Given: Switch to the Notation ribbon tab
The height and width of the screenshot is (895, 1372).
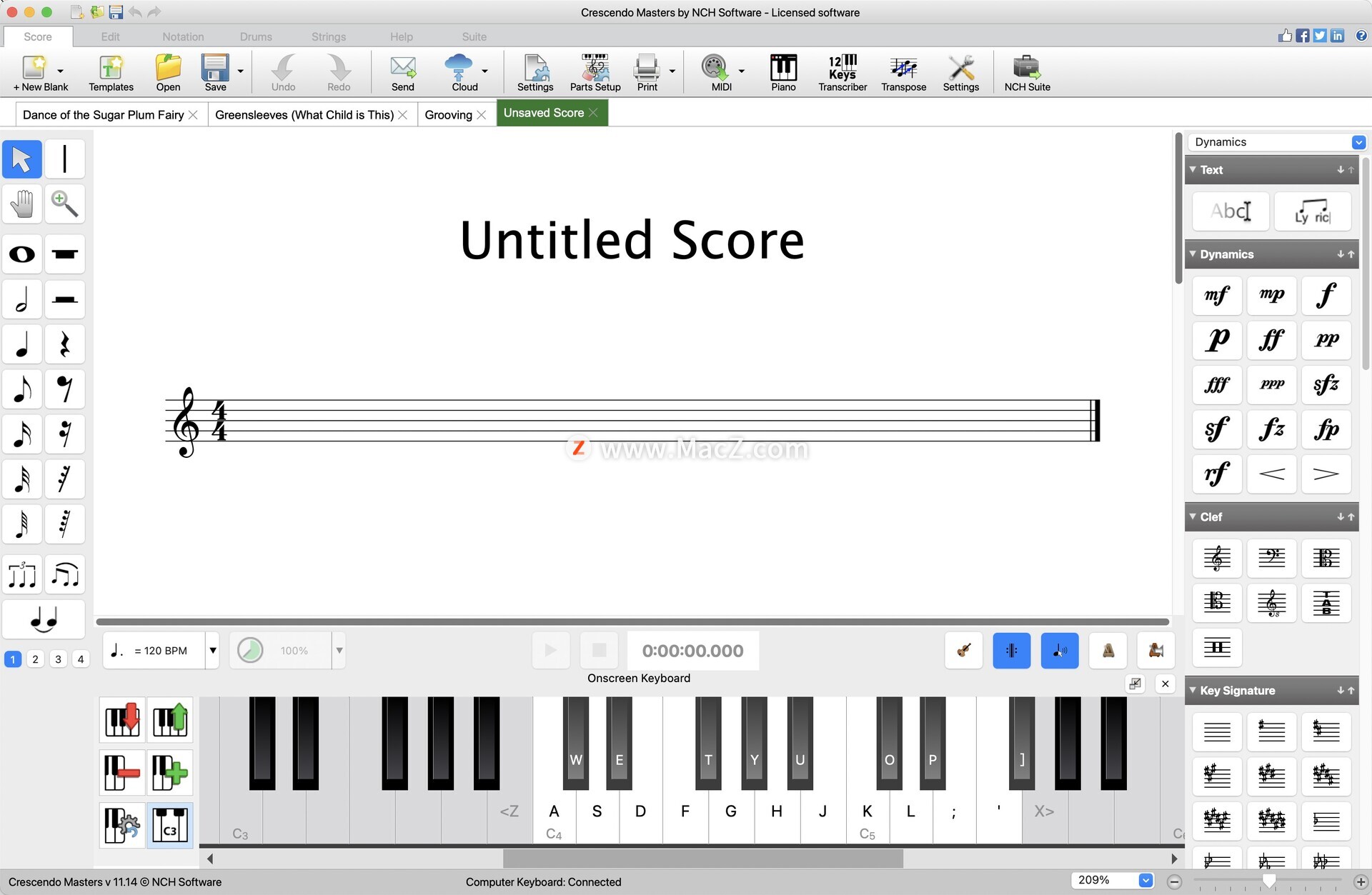Looking at the screenshot, I should [x=183, y=36].
